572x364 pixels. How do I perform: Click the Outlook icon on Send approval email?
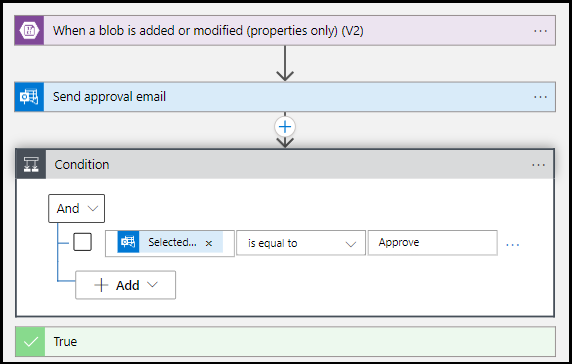(x=29, y=97)
